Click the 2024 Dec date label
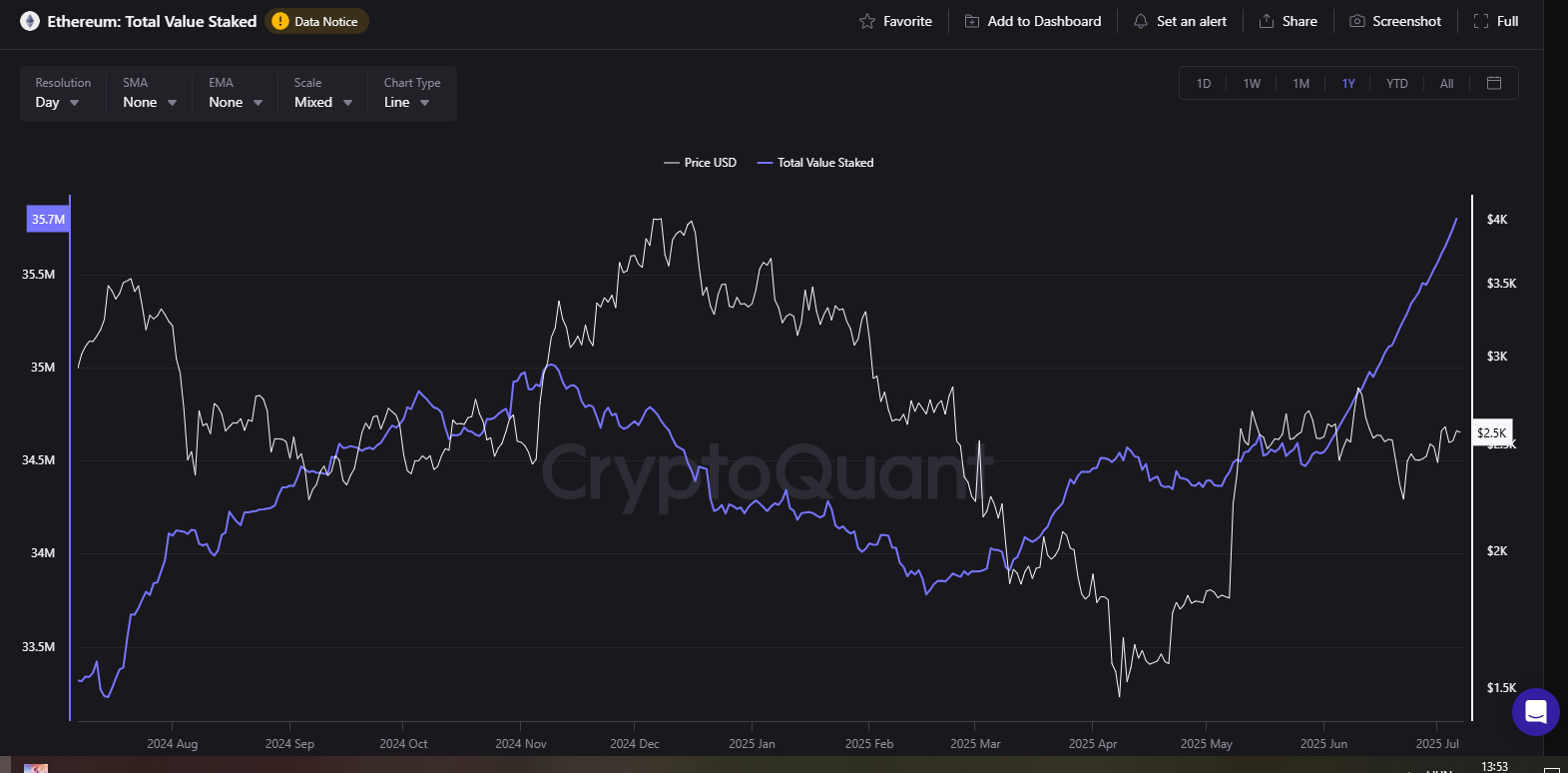This screenshot has width=1568, height=773. coord(635,744)
